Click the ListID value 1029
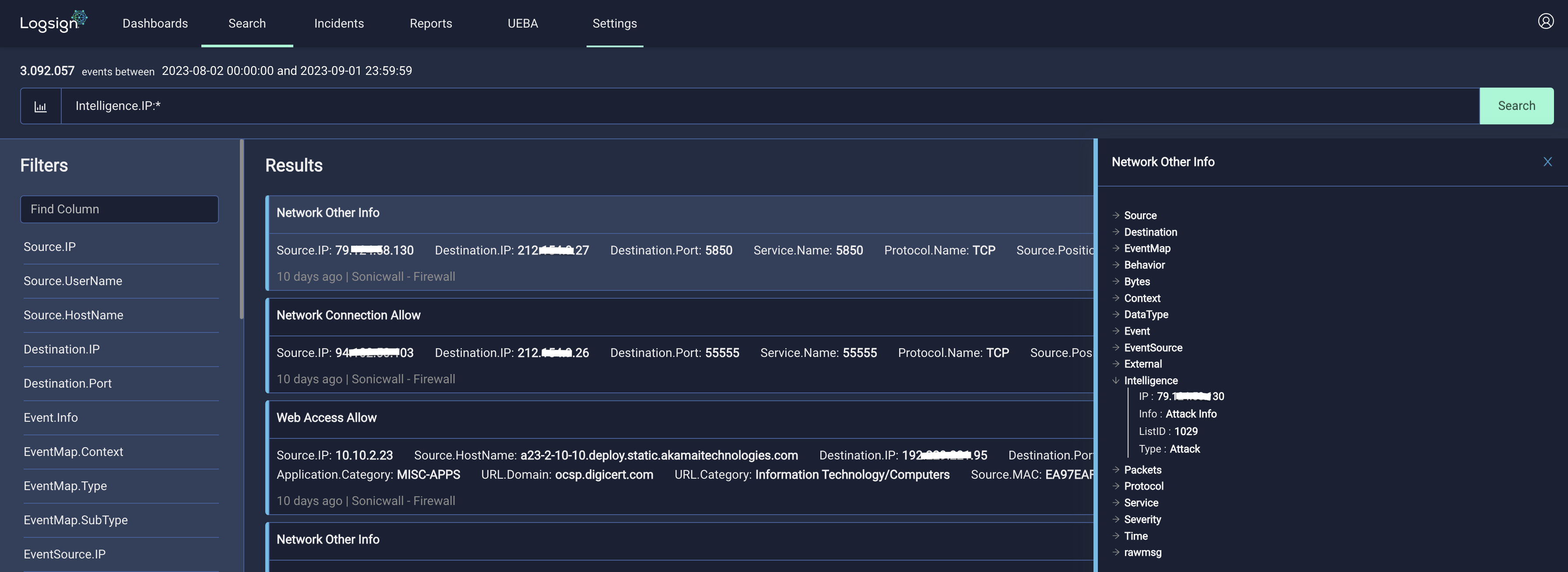This screenshot has width=1568, height=572. tap(1186, 431)
